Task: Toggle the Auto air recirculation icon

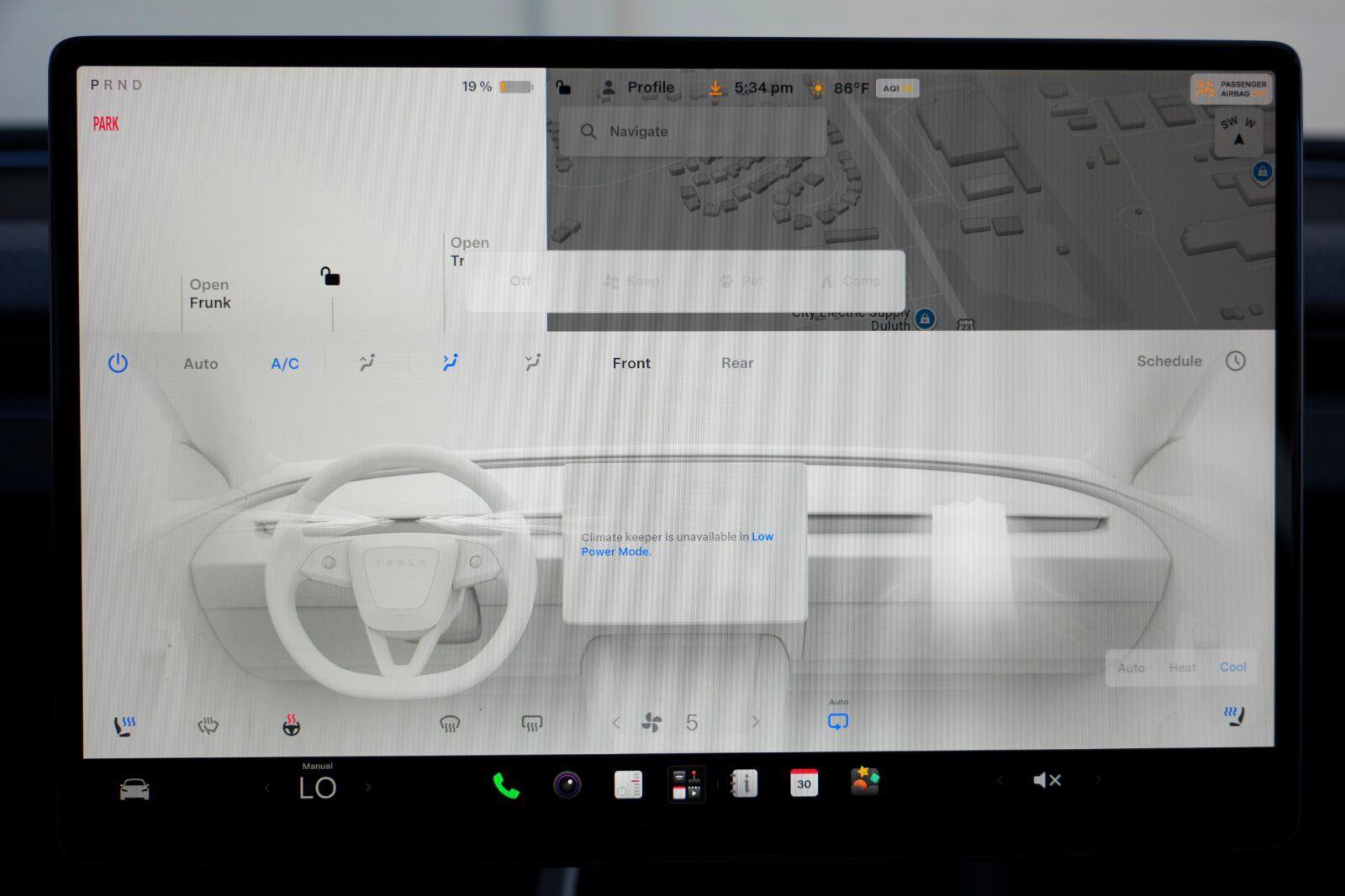Action: tap(838, 722)
